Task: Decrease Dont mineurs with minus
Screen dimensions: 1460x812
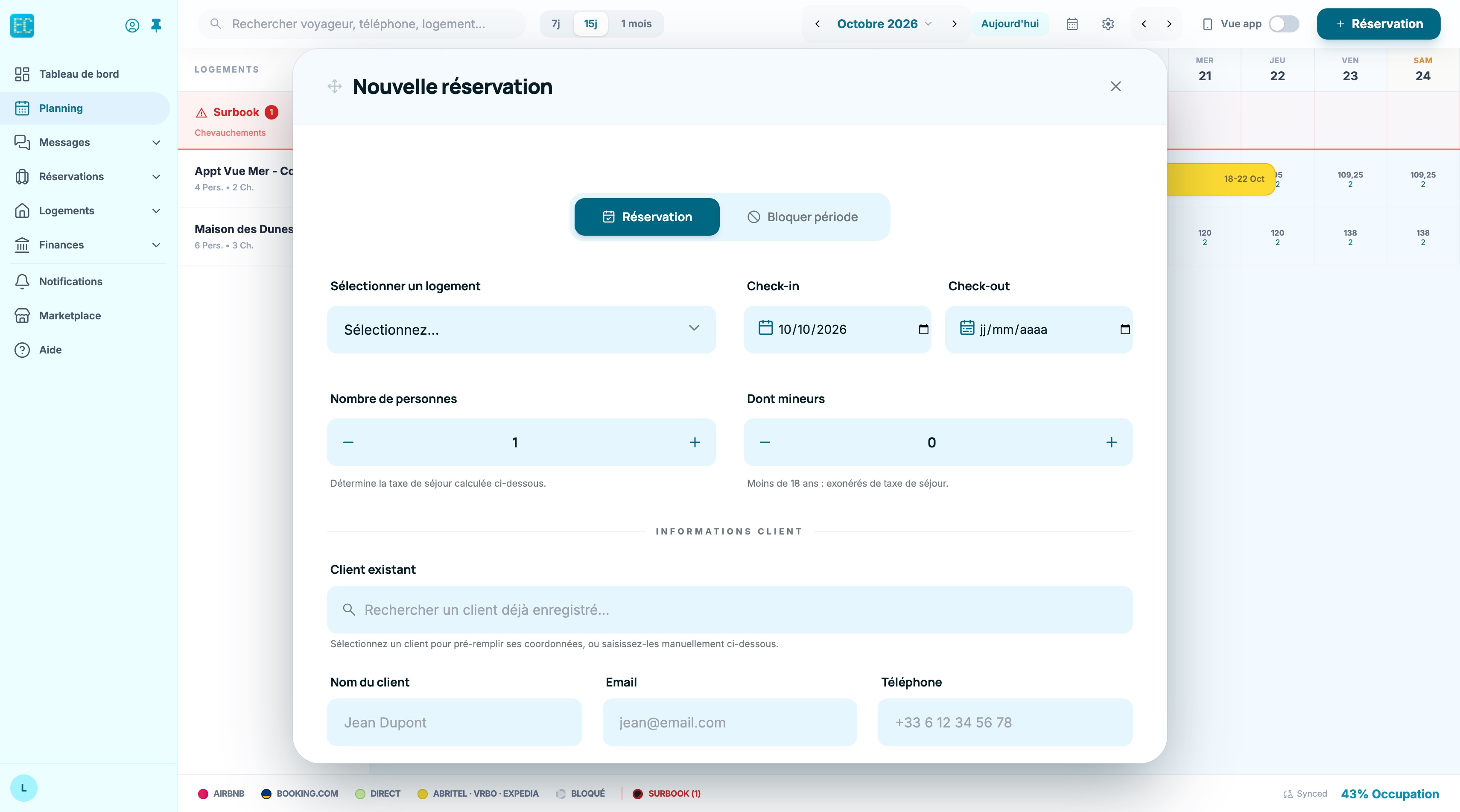Action: 765,442
